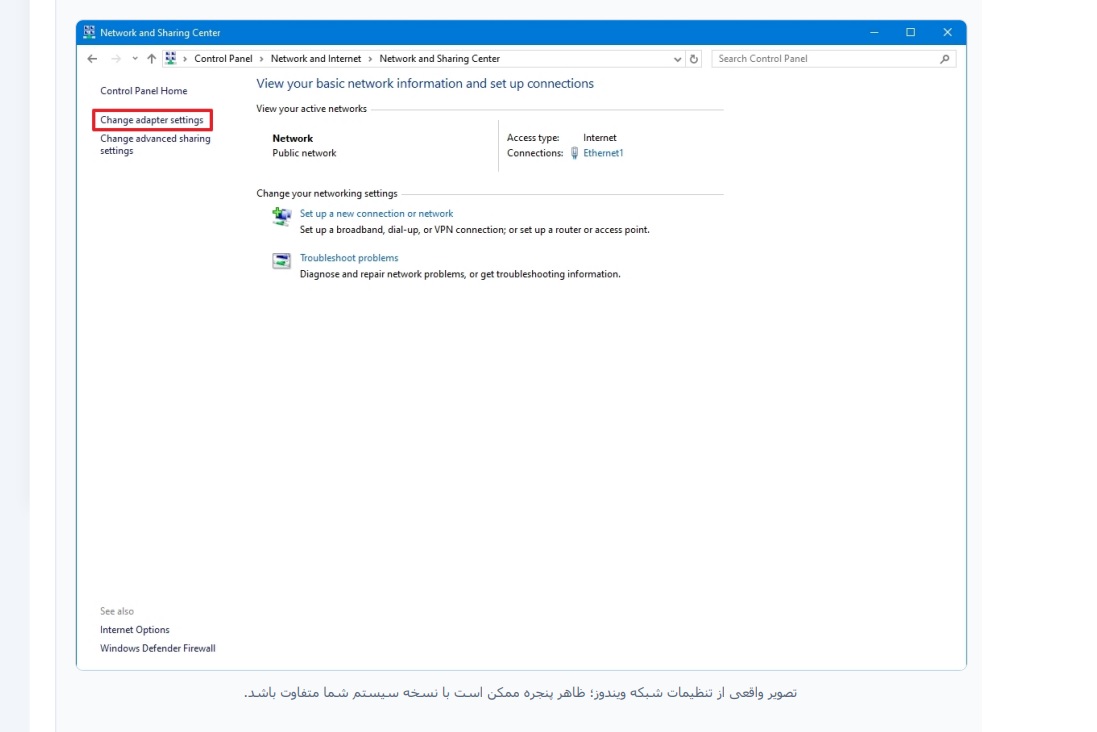
Task: Select Network and Internet breadcrumb
Action: point(316,59)
